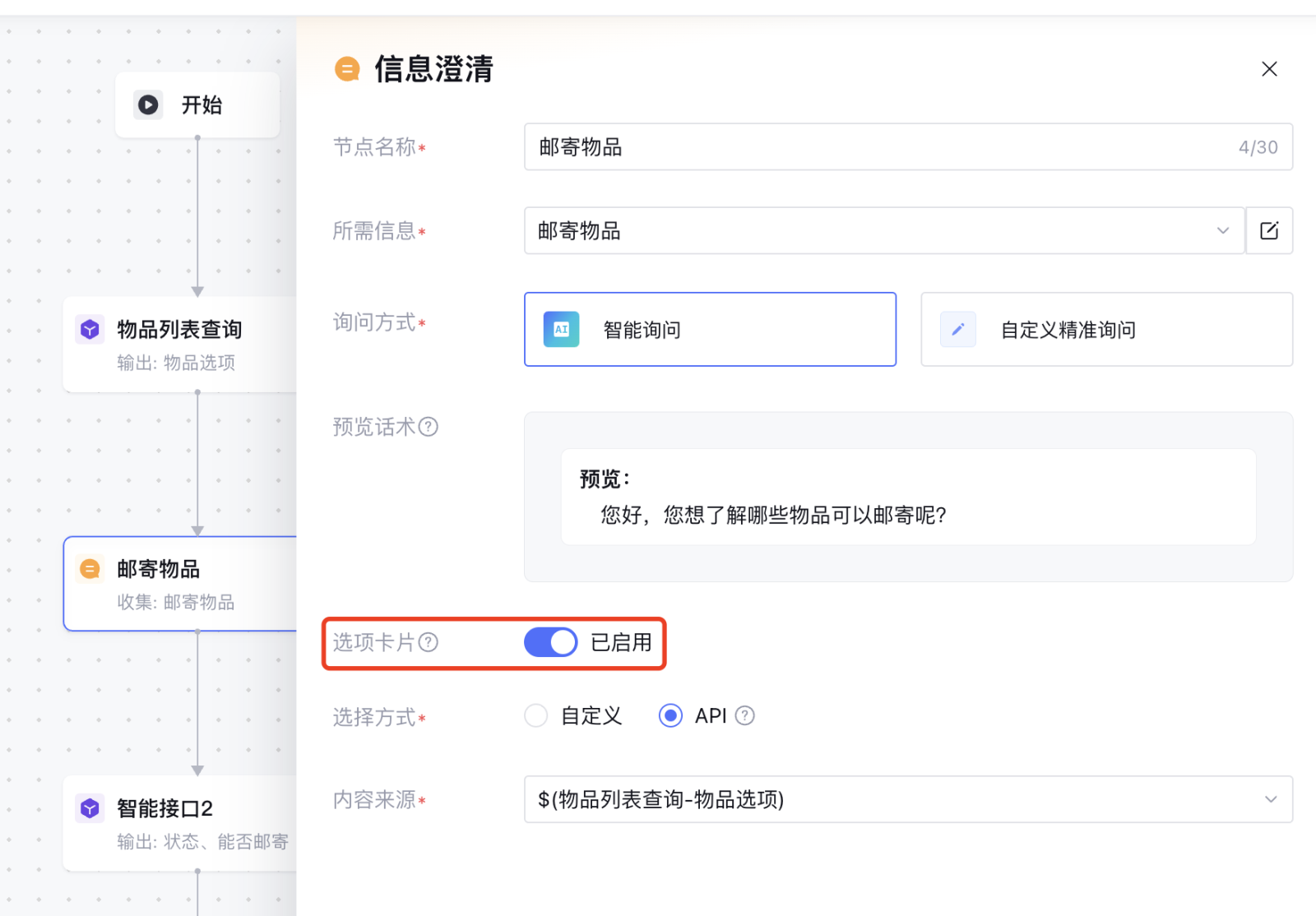This screenshot has height=916, width=1316.
Task: Click the help icon next to API
Action: pos(744,715)
